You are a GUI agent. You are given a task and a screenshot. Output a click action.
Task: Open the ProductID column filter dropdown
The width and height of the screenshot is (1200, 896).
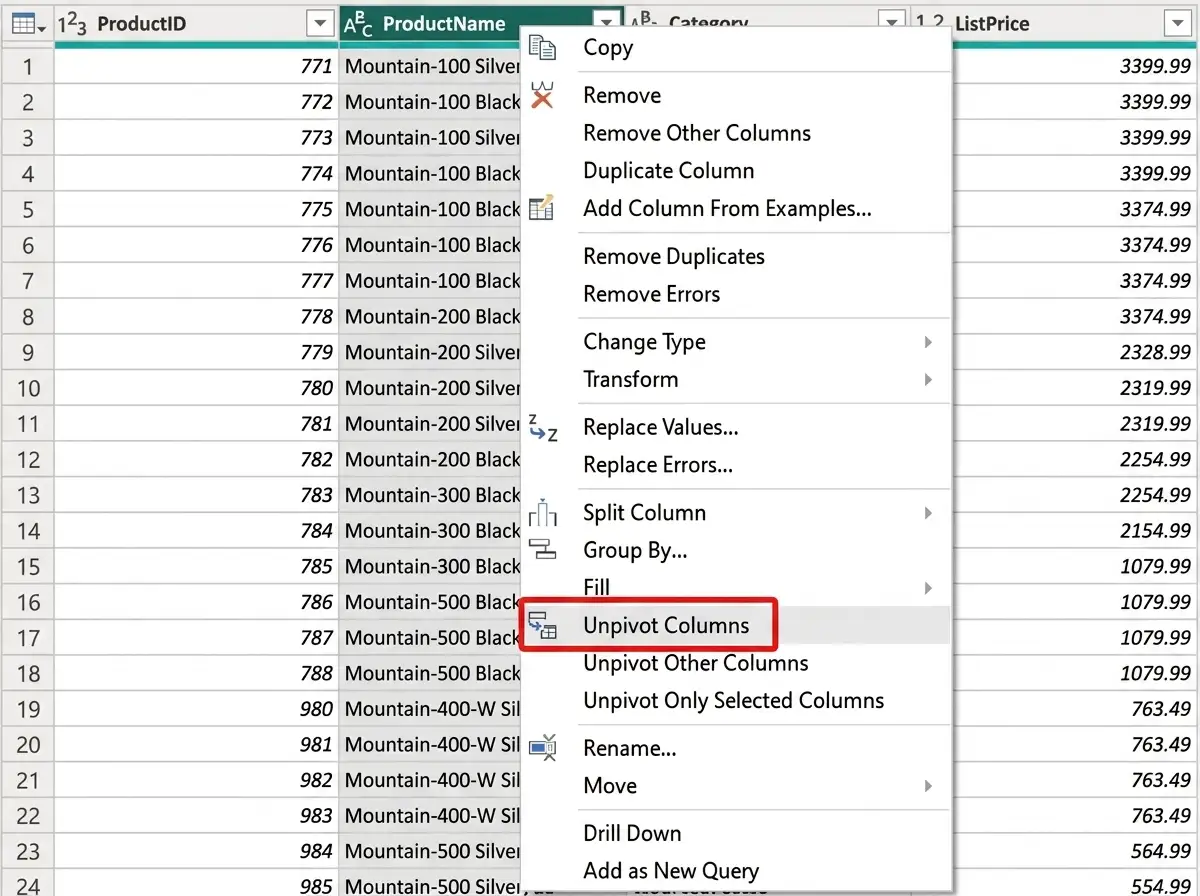(x=320, y=24)
